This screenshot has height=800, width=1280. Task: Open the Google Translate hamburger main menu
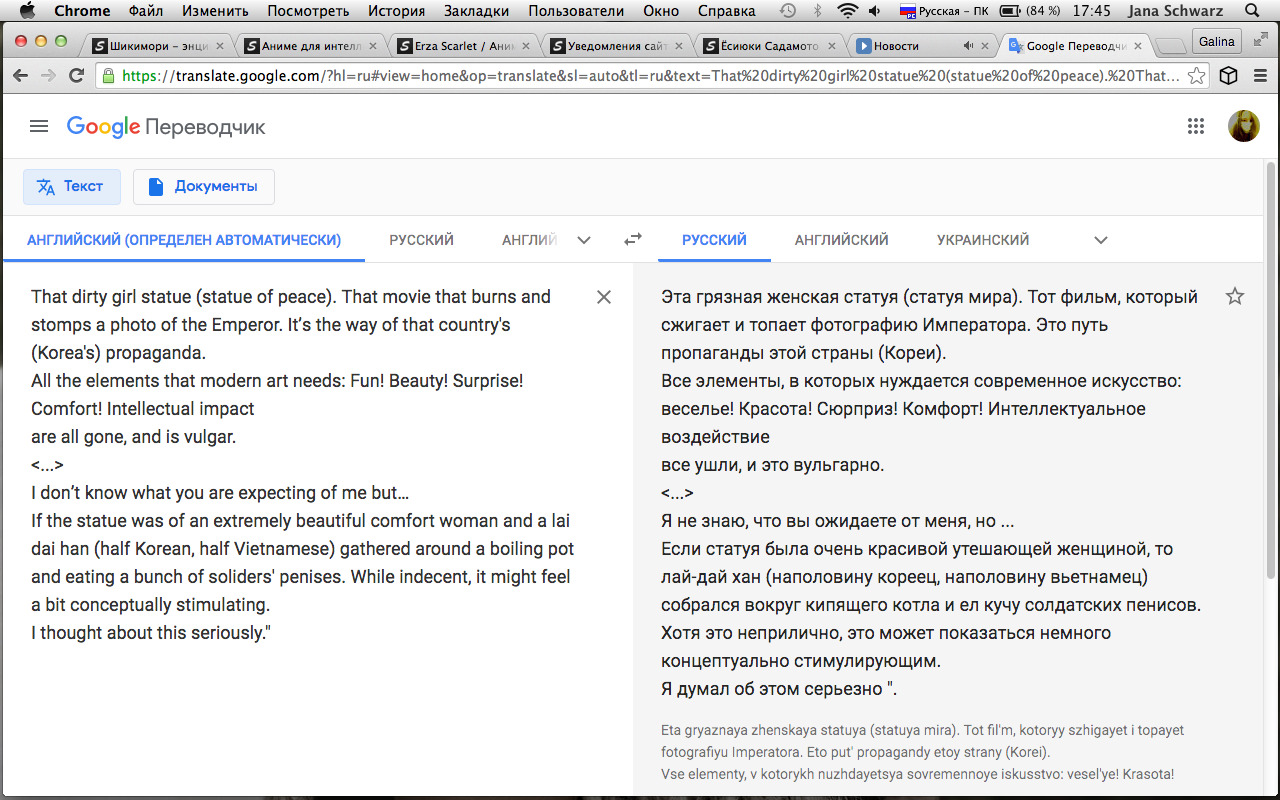pyautogui.click(x=39, y=126)
